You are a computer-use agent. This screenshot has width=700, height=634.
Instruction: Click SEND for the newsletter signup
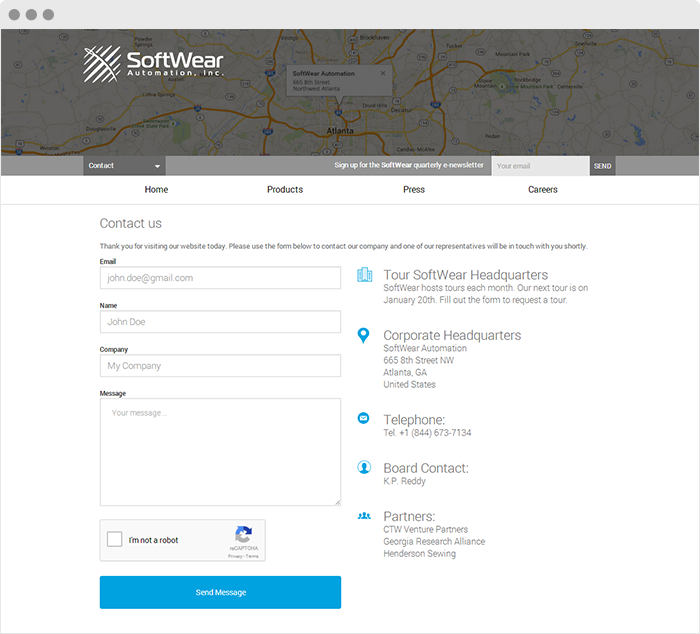602,166
